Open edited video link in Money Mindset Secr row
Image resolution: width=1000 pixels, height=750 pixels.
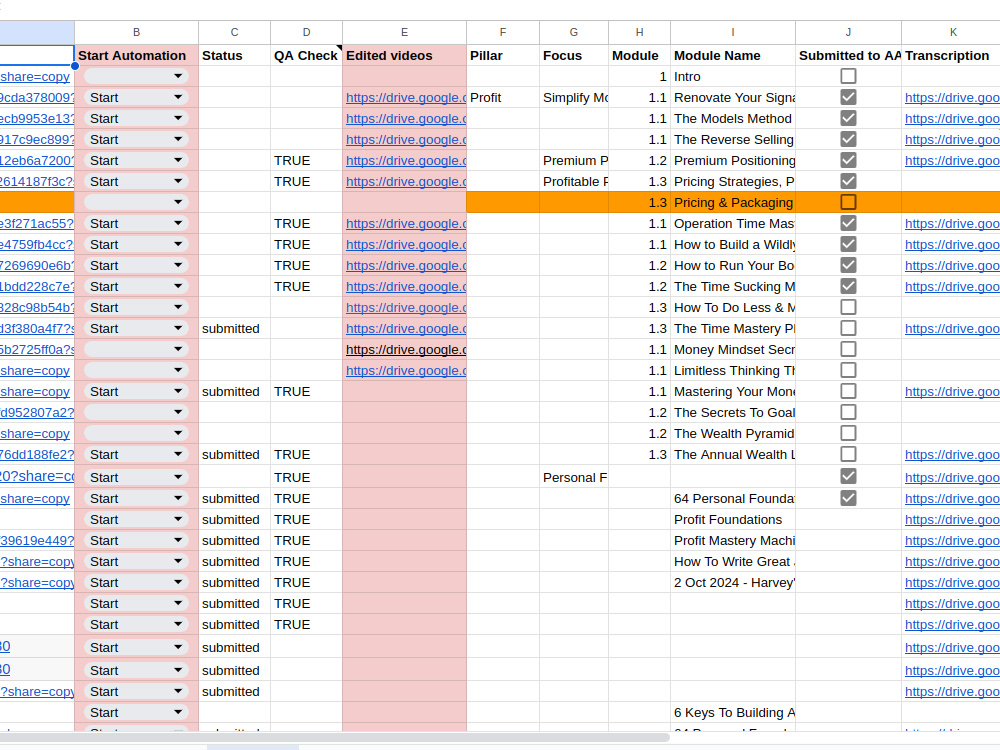click(x=406, y=349)
